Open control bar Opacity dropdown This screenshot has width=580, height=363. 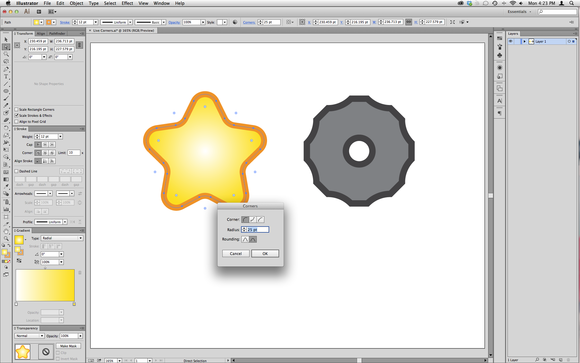click(203, 22)
